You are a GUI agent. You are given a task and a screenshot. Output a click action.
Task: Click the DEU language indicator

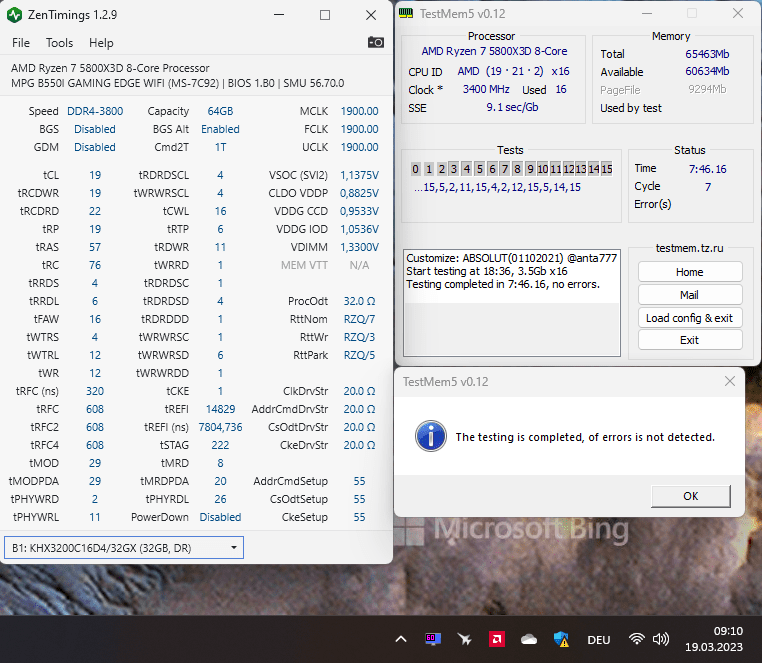[x=599, y=640]
